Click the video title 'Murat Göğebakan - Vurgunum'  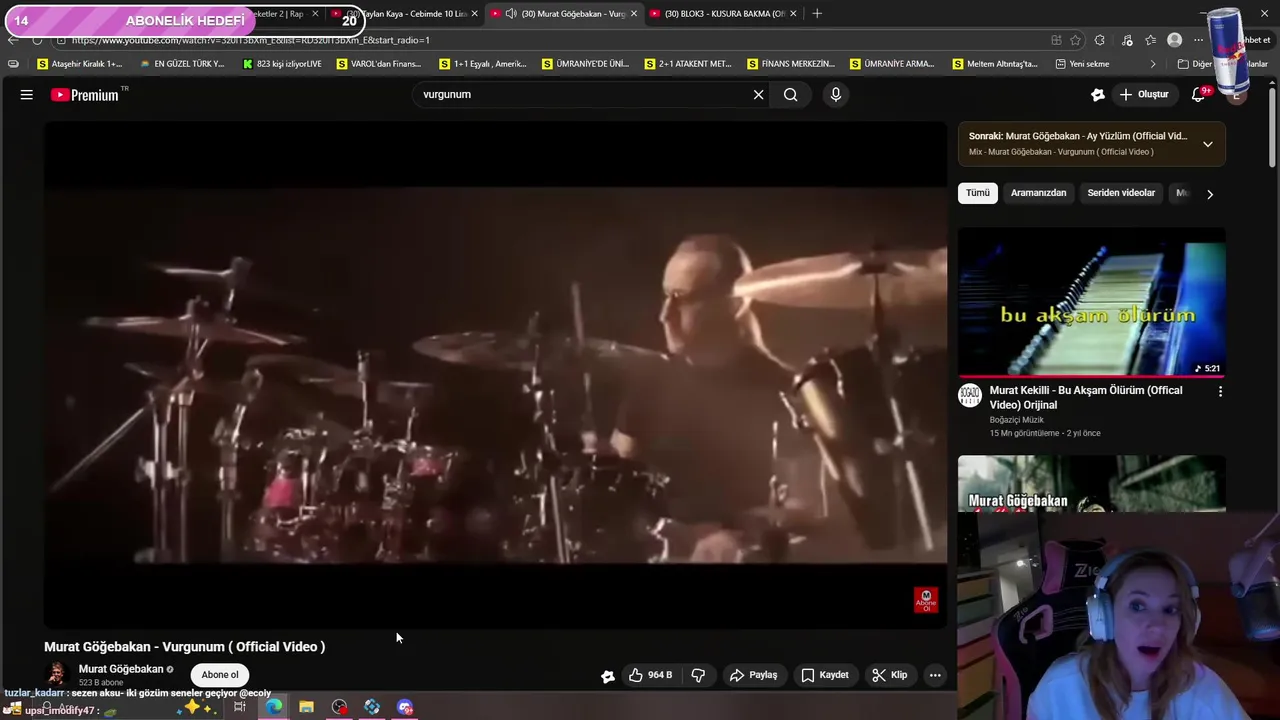(184, 647)
